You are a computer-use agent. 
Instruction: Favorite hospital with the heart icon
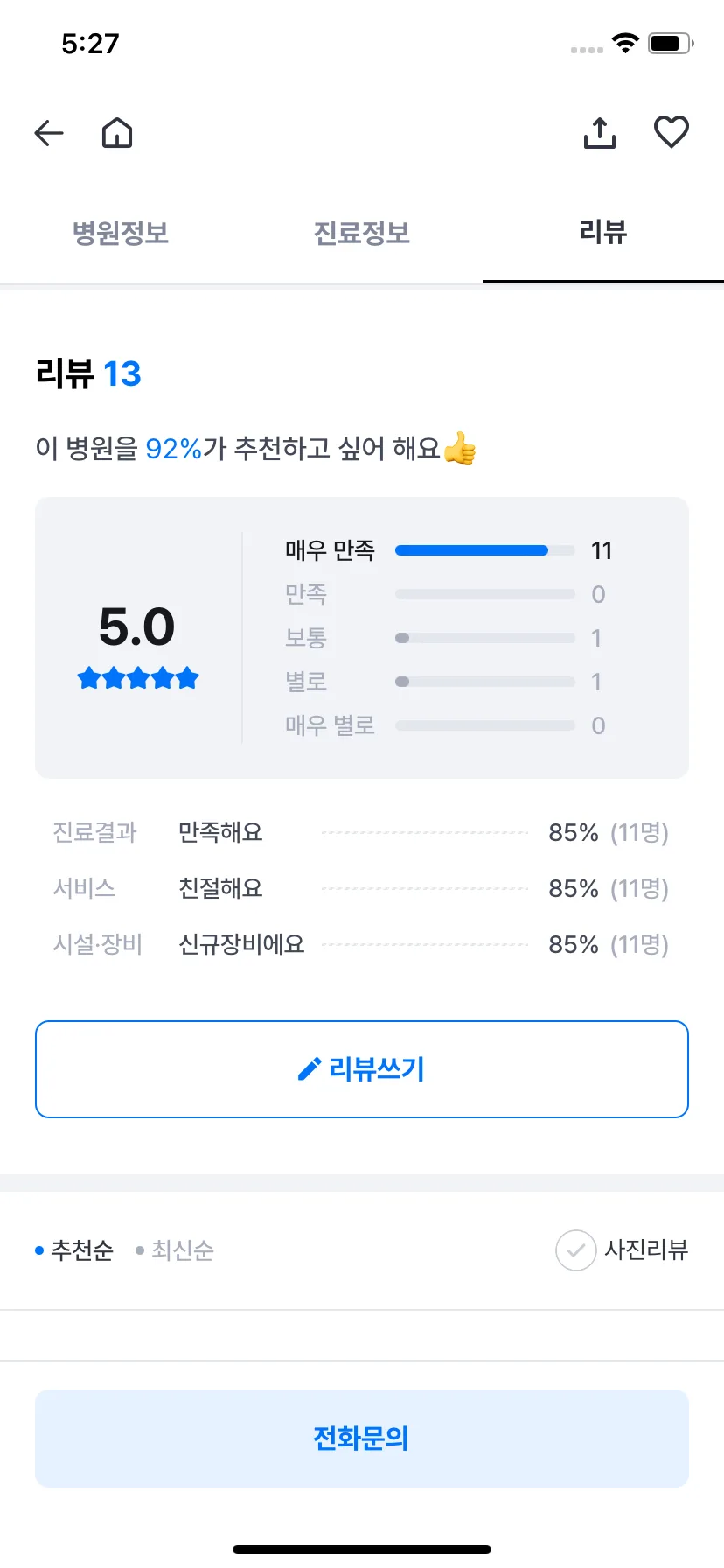click(672, 132)
